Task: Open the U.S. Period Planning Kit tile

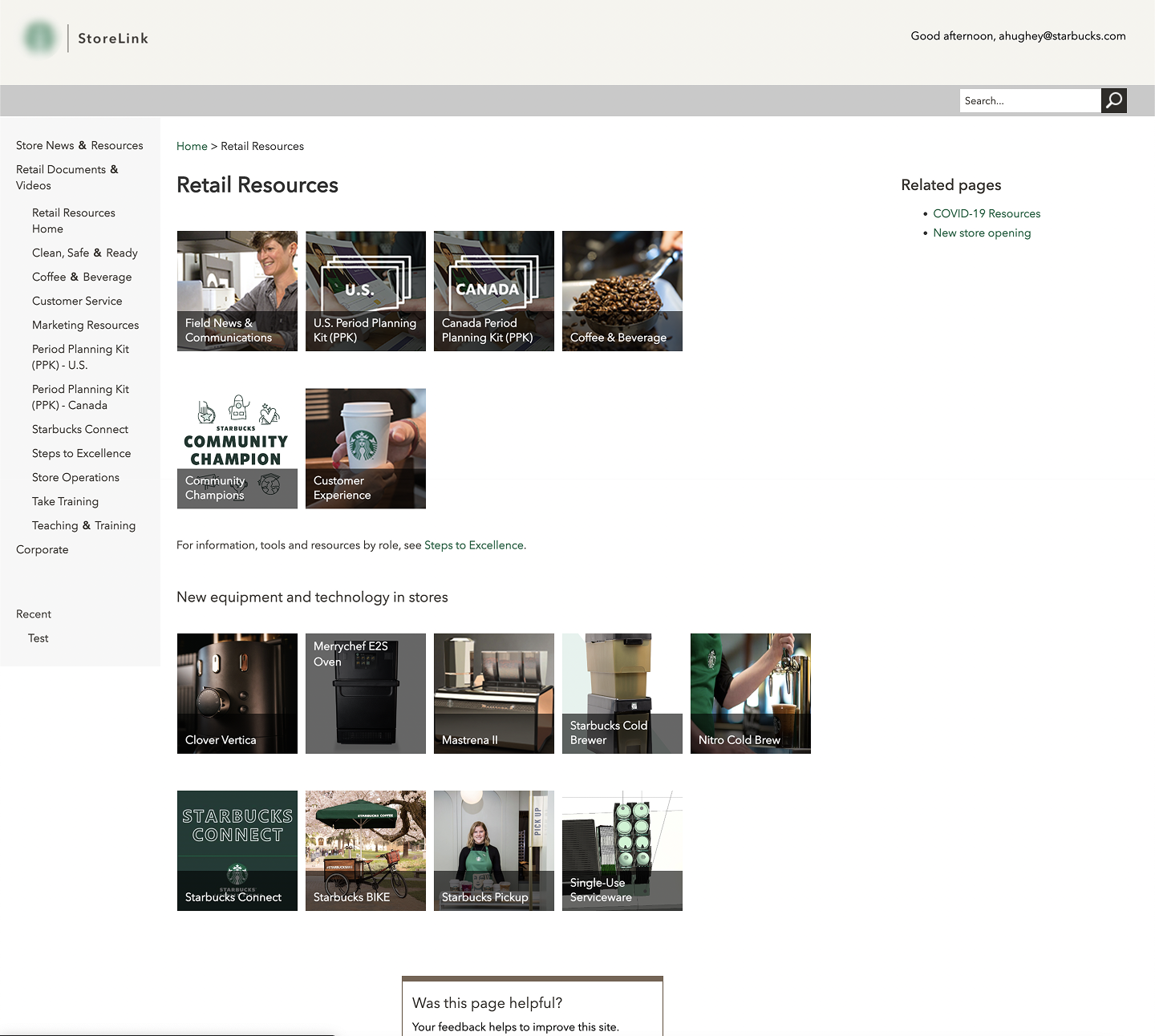Action: tap(365, 290)
